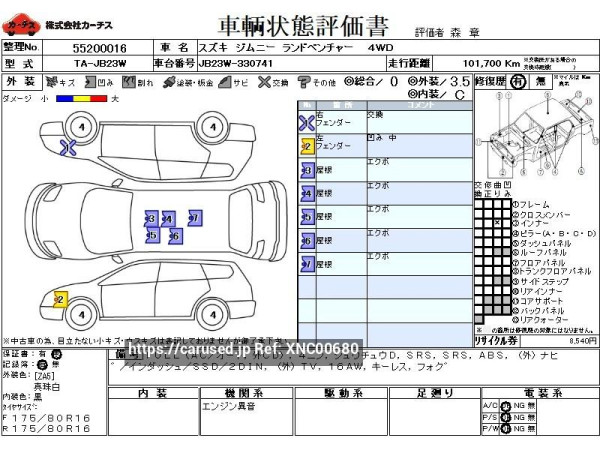
Task: Select circled 有 next to 修復歴
Action: [518, 82]
